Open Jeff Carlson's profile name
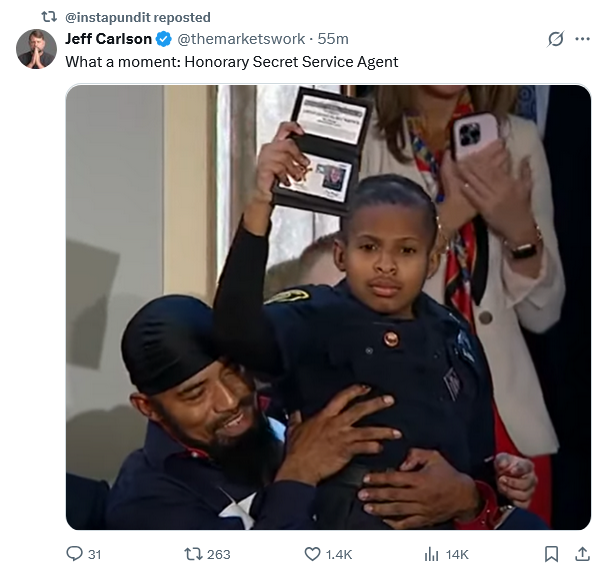The image size is (609, 576). point(108,39)
